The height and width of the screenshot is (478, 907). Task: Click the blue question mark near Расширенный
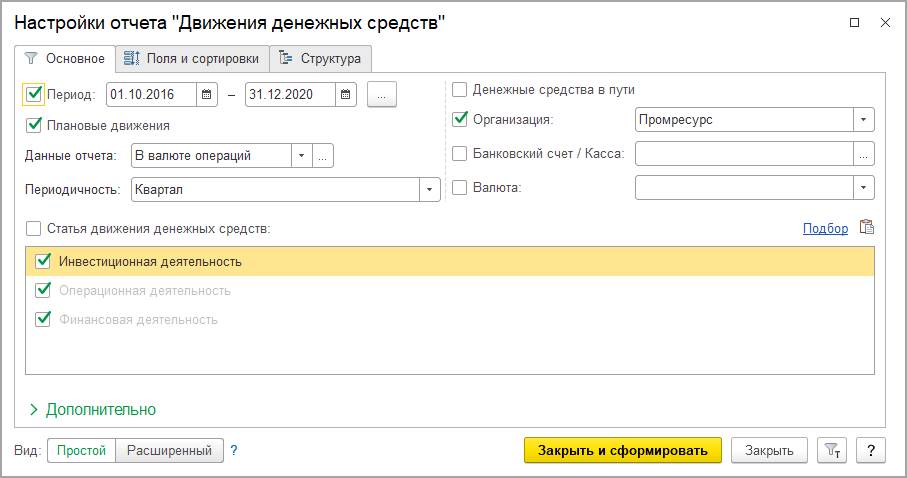click(x=234, y=451)
